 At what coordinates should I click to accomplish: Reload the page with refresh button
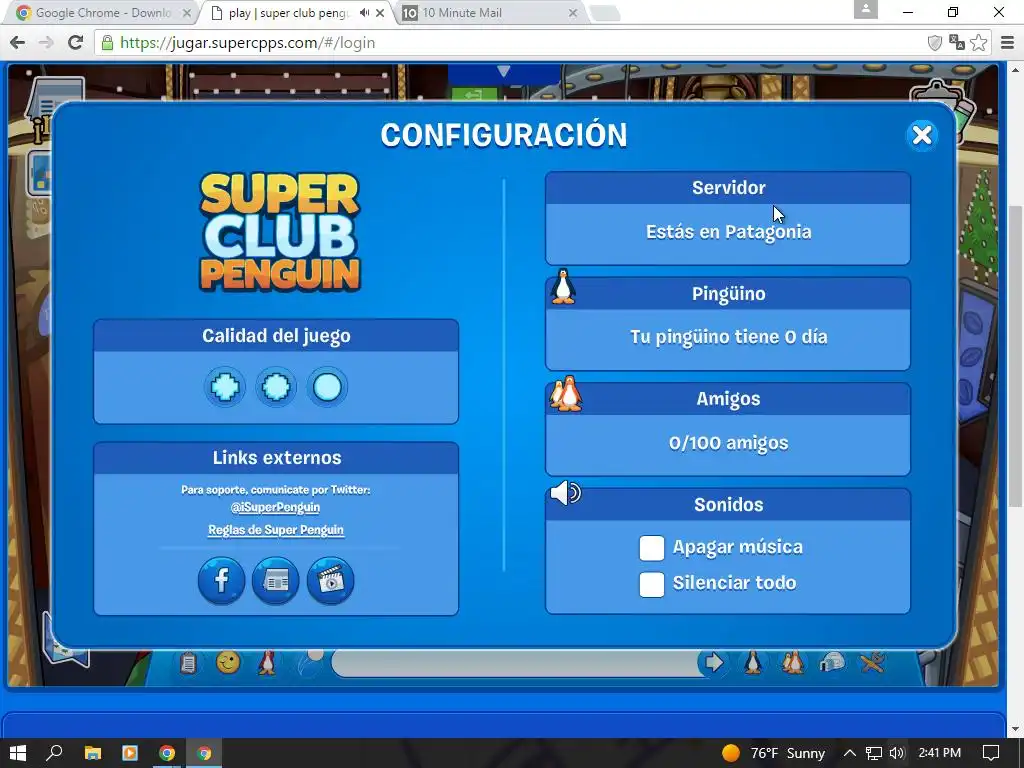[x=76, y=43]
